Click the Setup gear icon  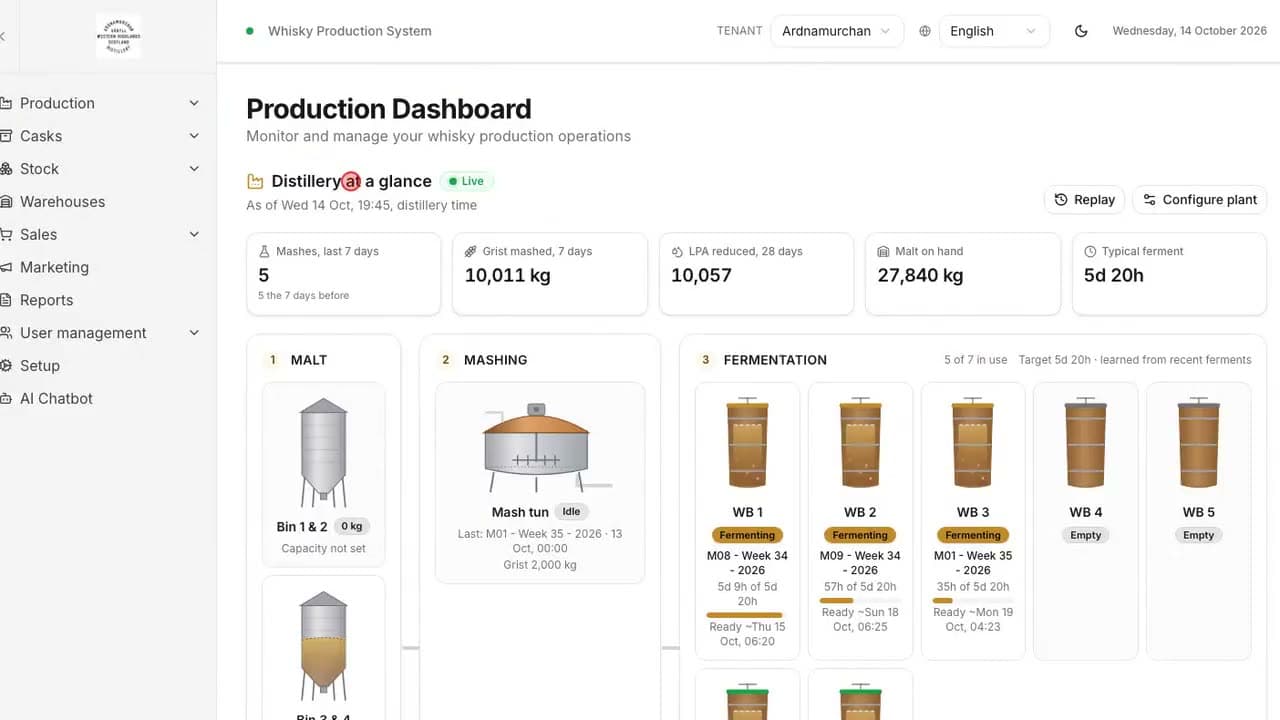pos(6,365)
